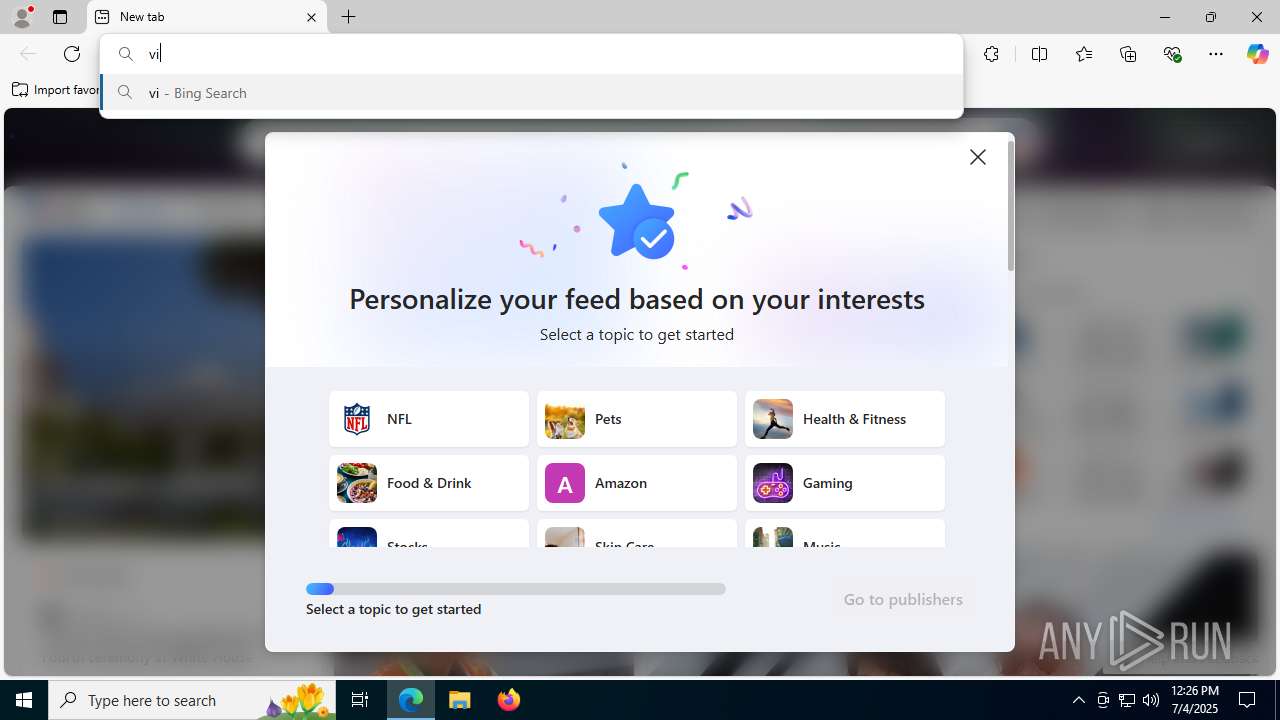Select the Gaming topic
The image size is (1280, 720).
click(845, 483)
